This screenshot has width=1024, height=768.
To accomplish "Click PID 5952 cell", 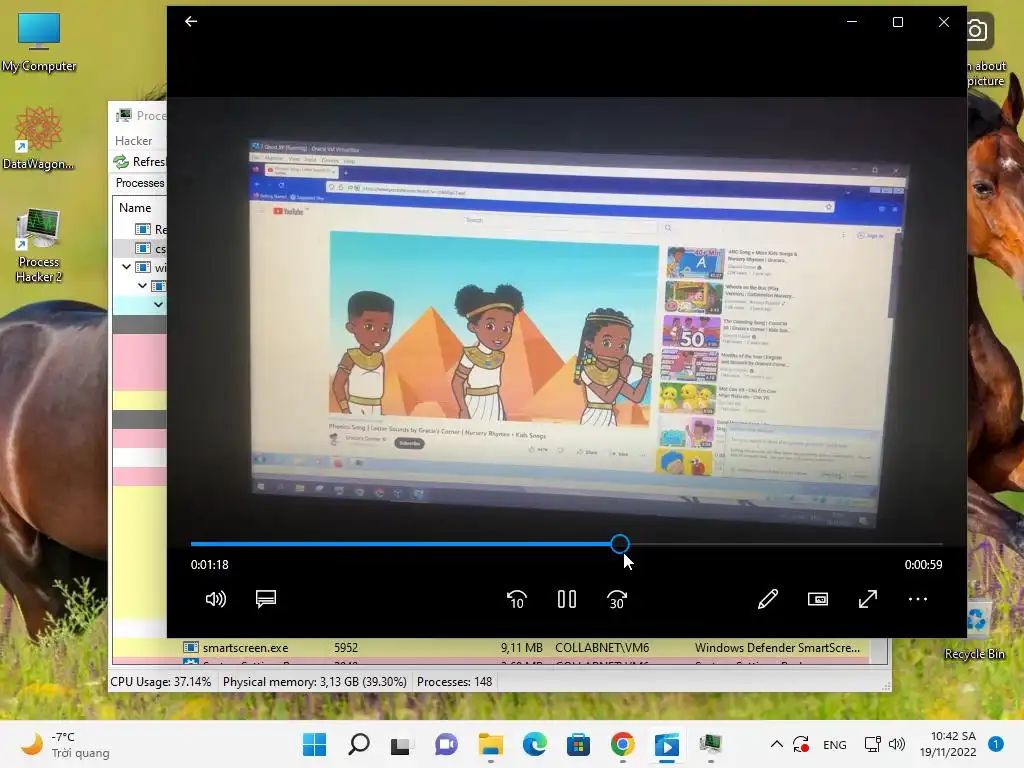I will tap(346, 648).
